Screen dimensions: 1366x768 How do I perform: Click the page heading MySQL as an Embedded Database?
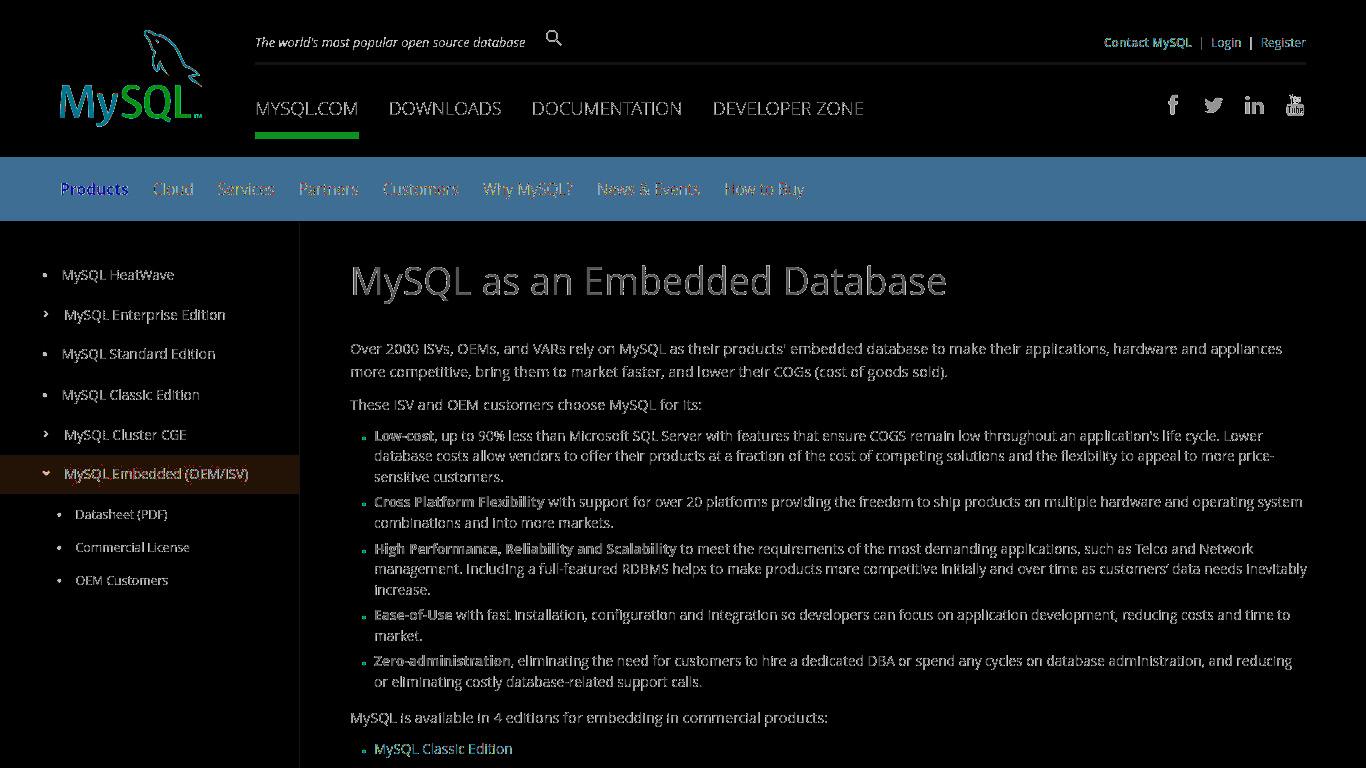point(648,281)
